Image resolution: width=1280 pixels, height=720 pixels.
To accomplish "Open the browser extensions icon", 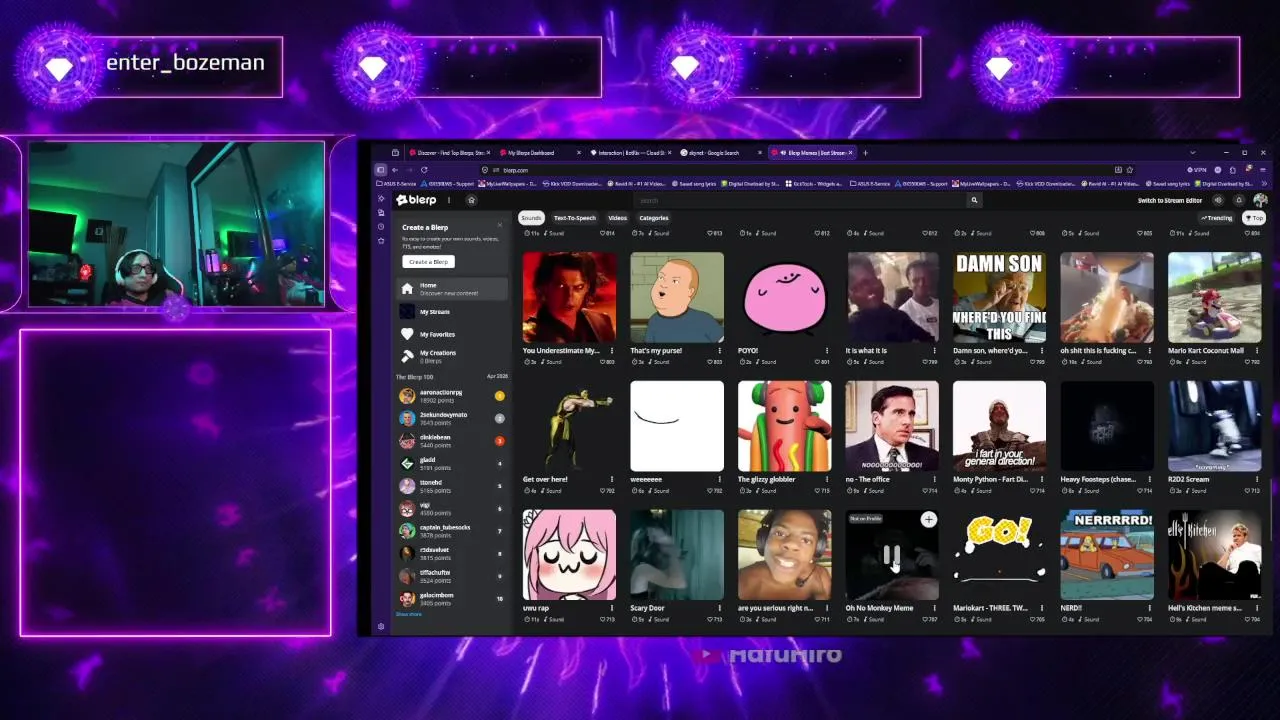I will point(1233,170).
